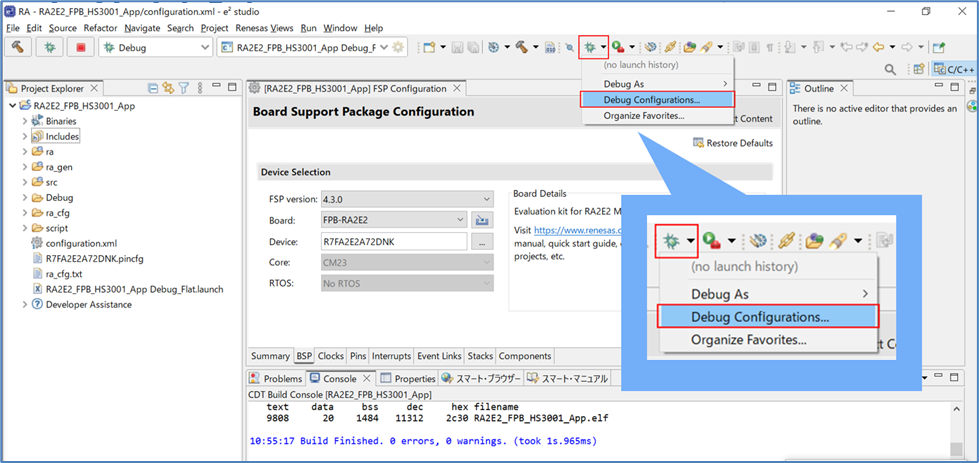Screen dimensions: 979x463
Task: Click Link with Editor icon in Project Explorer
Action: pyautogui.click(x=168, y=89)
